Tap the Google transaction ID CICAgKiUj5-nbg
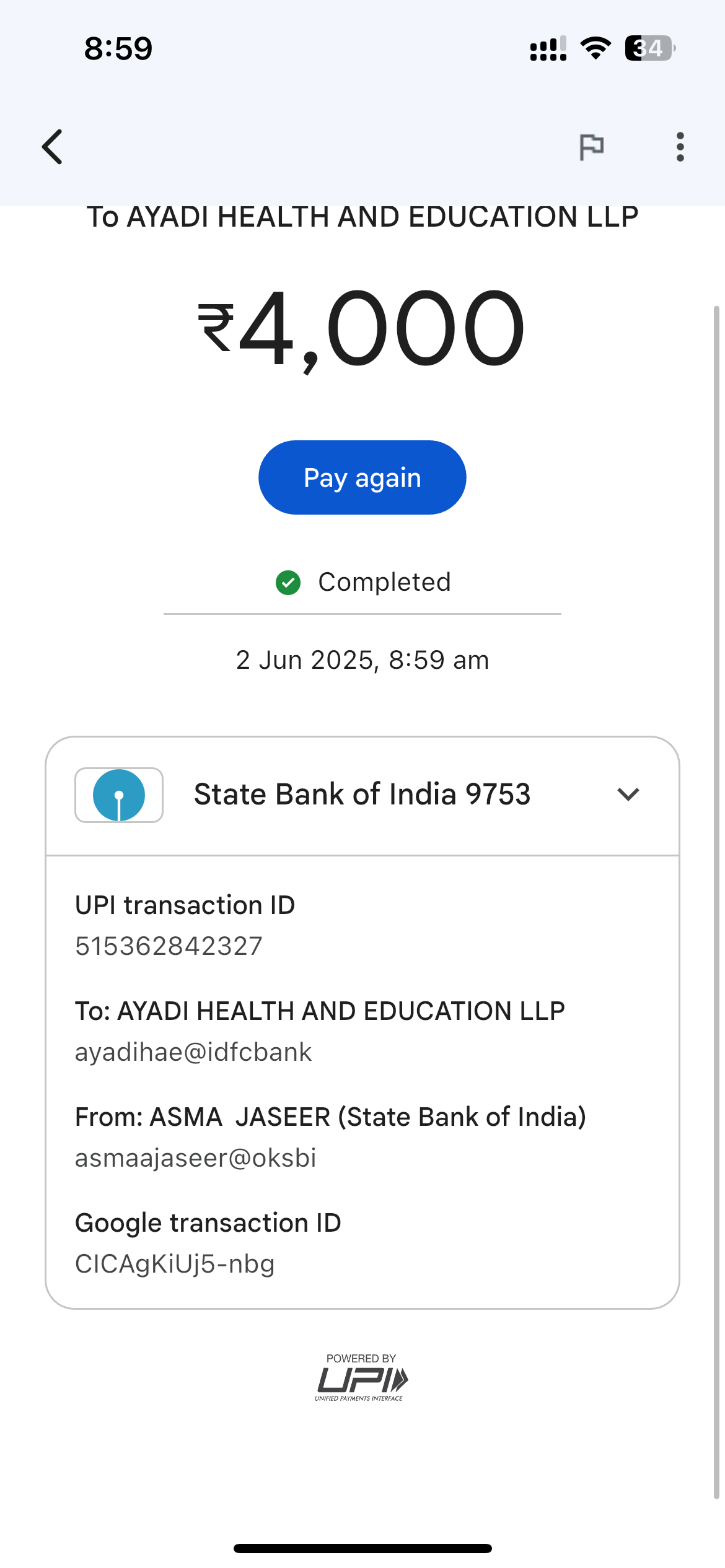 [175, 1264]
